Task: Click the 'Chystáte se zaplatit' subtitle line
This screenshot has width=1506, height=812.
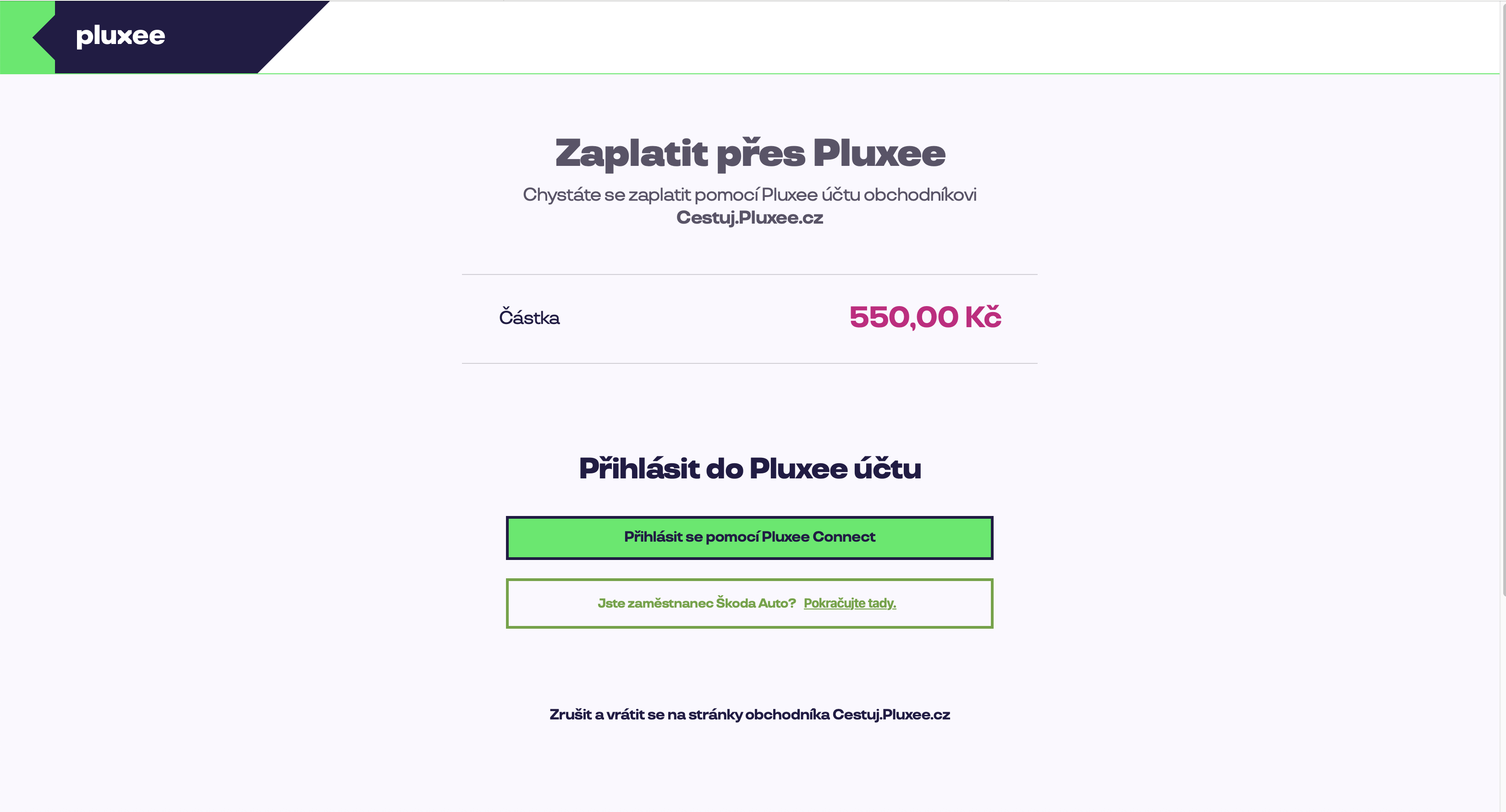Action: 749,195
